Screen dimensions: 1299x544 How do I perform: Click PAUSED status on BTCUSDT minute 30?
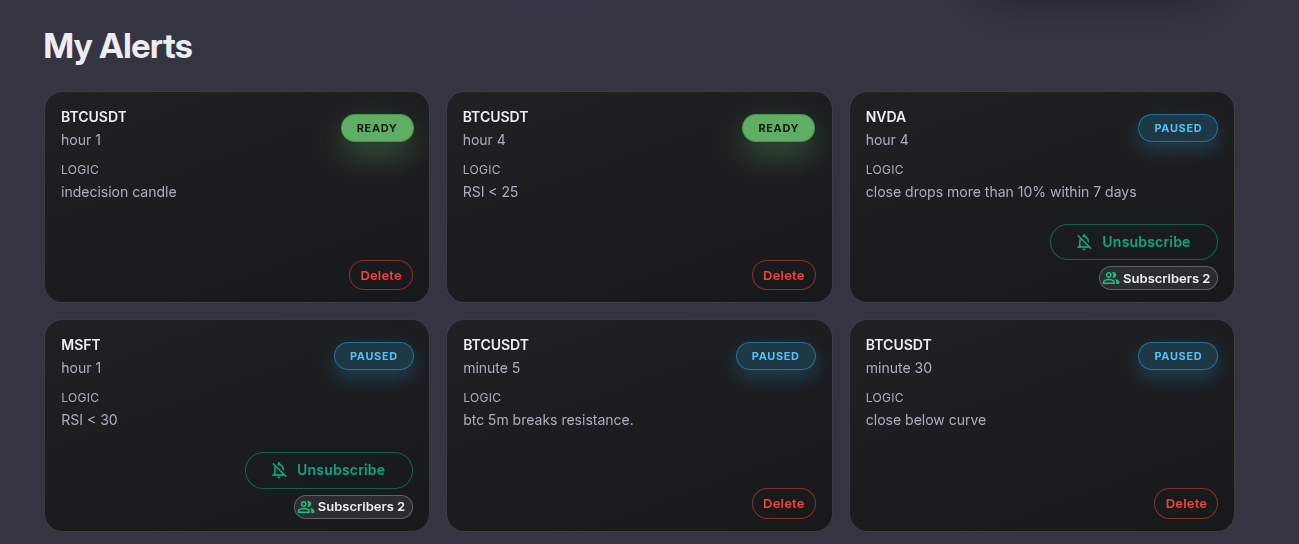[x=1178, y=356]
